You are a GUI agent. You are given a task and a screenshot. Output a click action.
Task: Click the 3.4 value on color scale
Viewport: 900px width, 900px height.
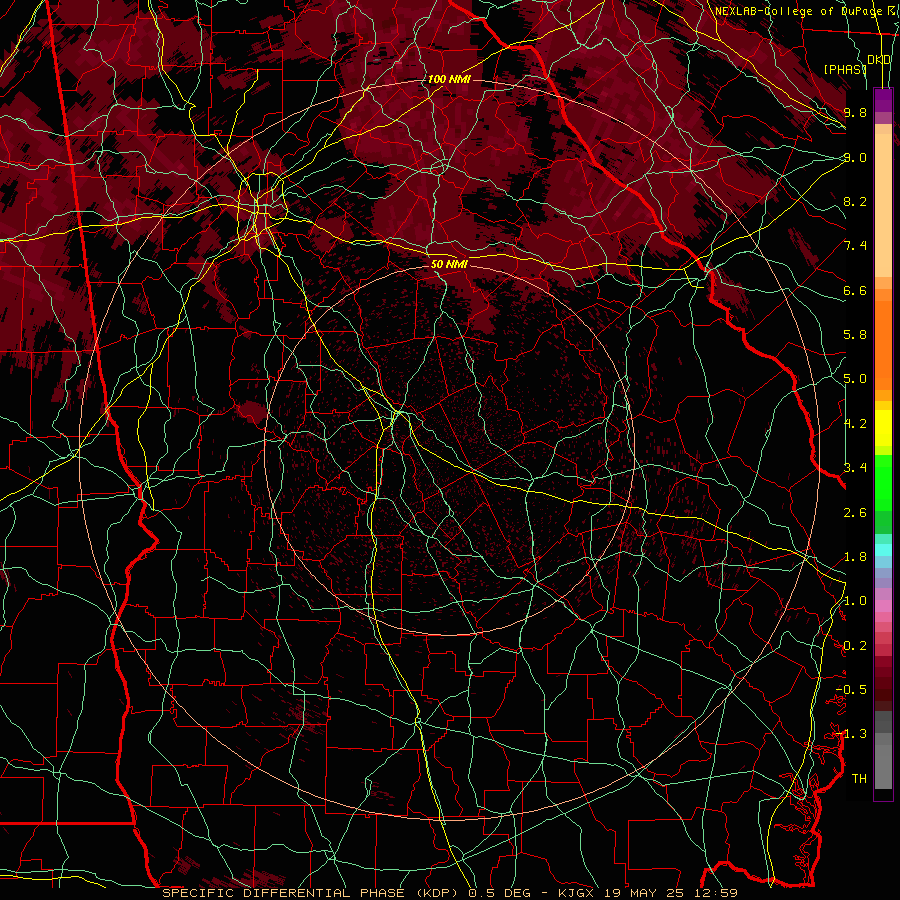pos(855,468)
